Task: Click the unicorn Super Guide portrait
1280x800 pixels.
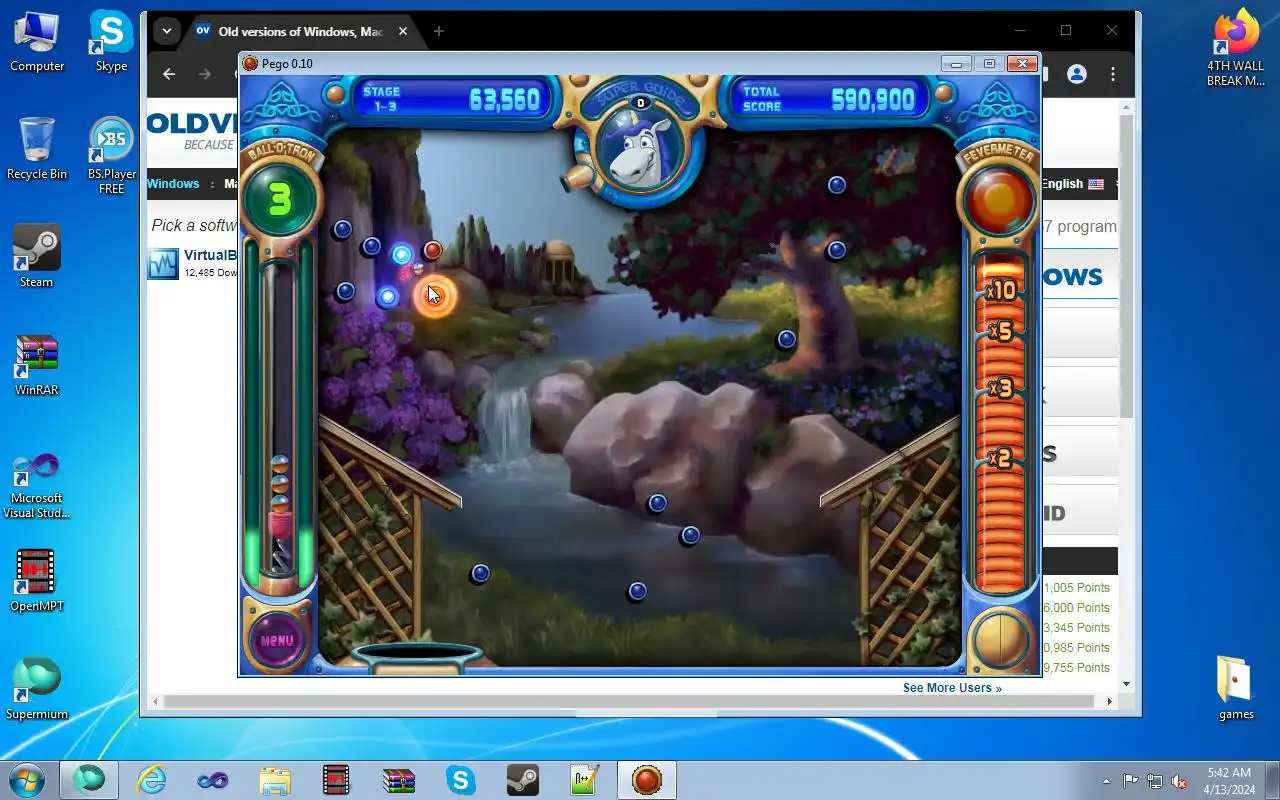Action: (640, 150)
